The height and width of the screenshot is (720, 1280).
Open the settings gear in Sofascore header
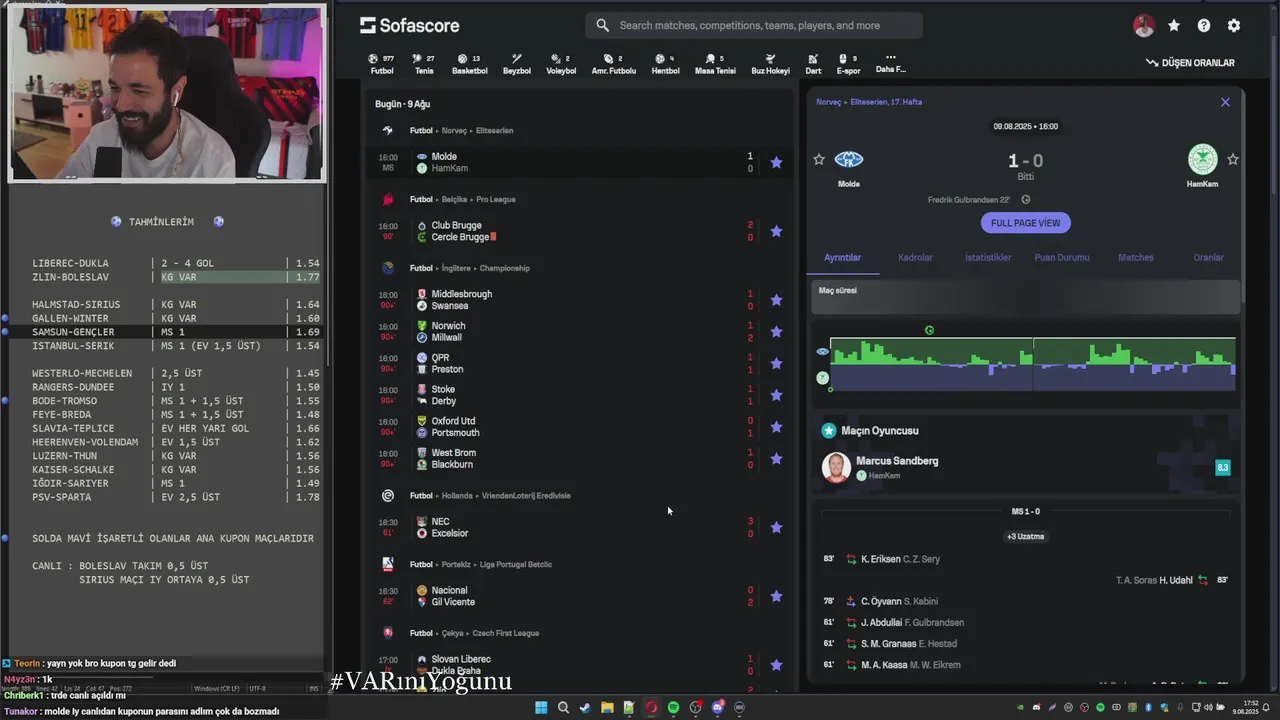[x=1234, y=26]
